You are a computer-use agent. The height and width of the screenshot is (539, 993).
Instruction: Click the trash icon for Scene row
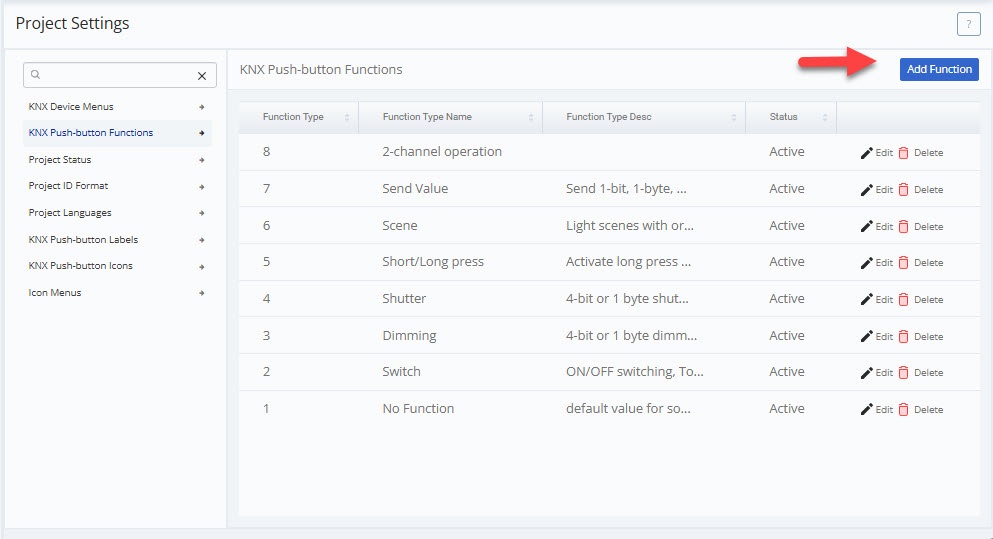point(904,226)
